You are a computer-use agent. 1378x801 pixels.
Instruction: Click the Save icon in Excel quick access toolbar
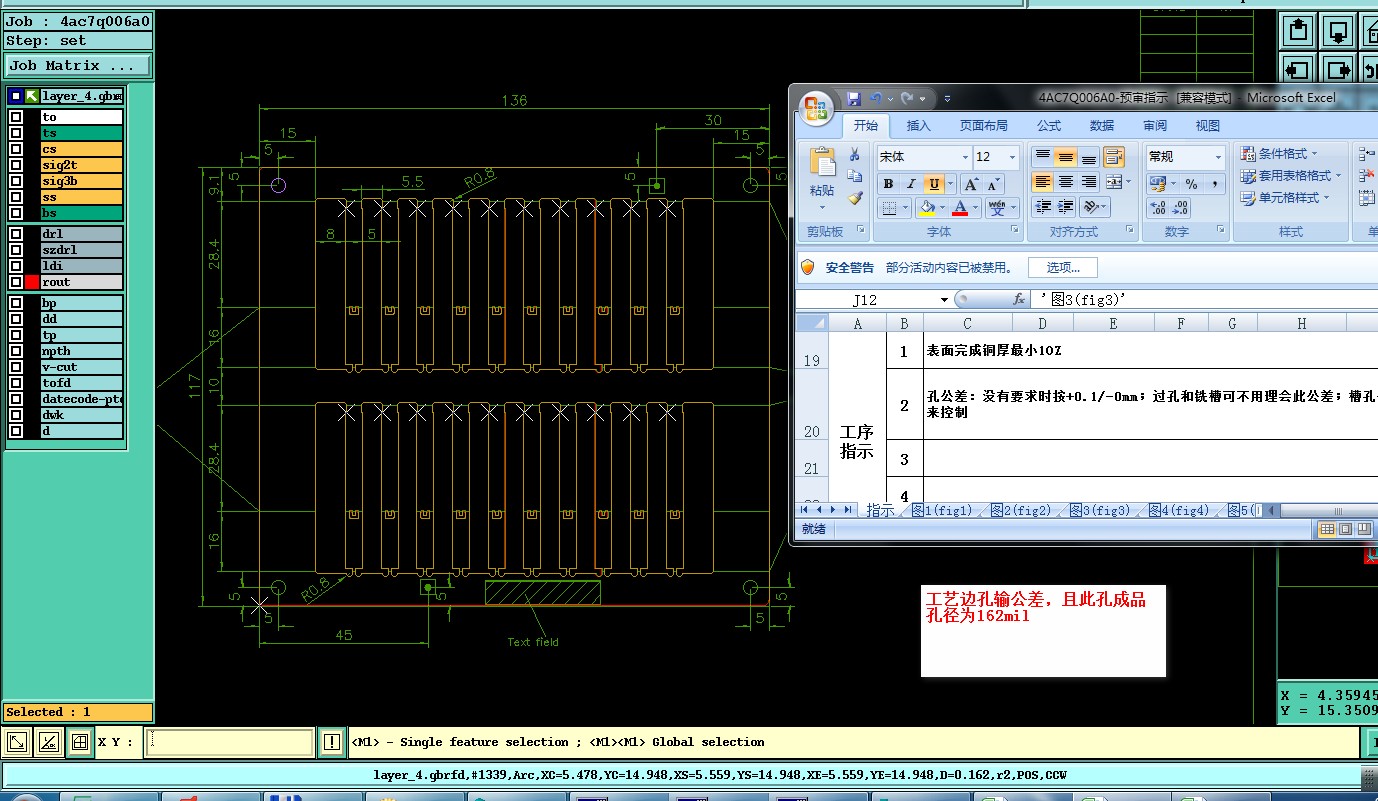(854, 98)
